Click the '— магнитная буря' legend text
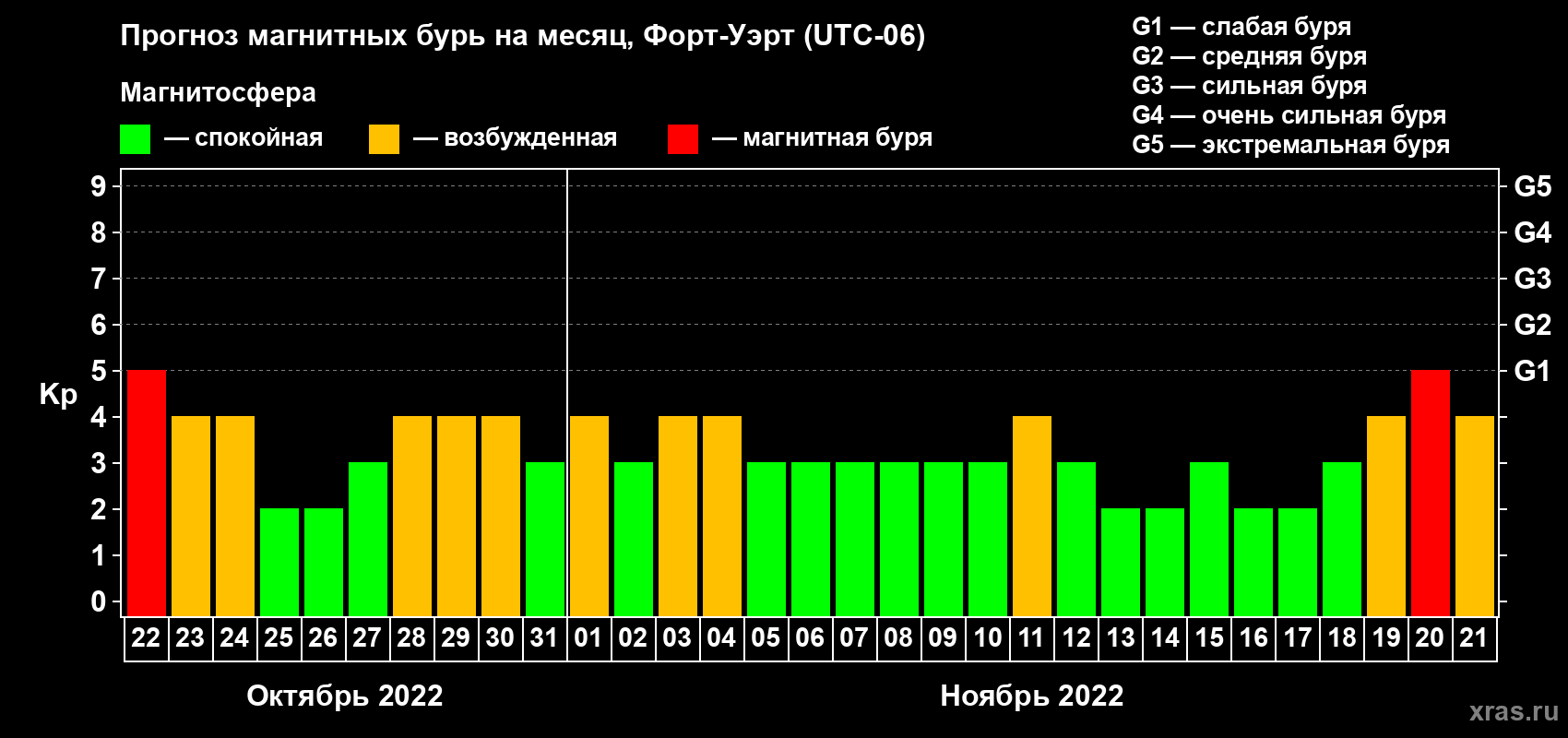 tap(823, 137)
